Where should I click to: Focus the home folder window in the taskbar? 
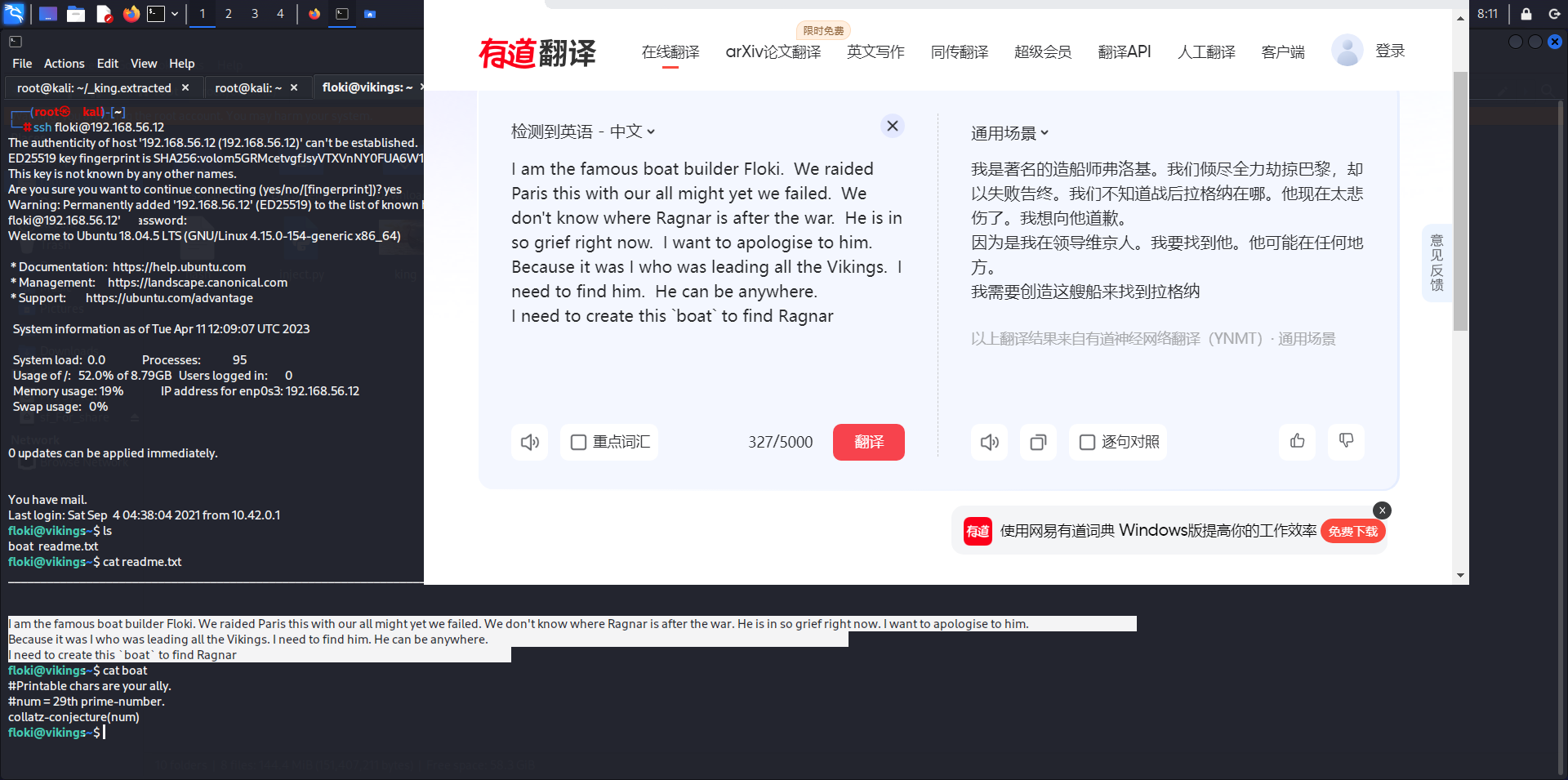pyautogui.click(x=370, y=14)
